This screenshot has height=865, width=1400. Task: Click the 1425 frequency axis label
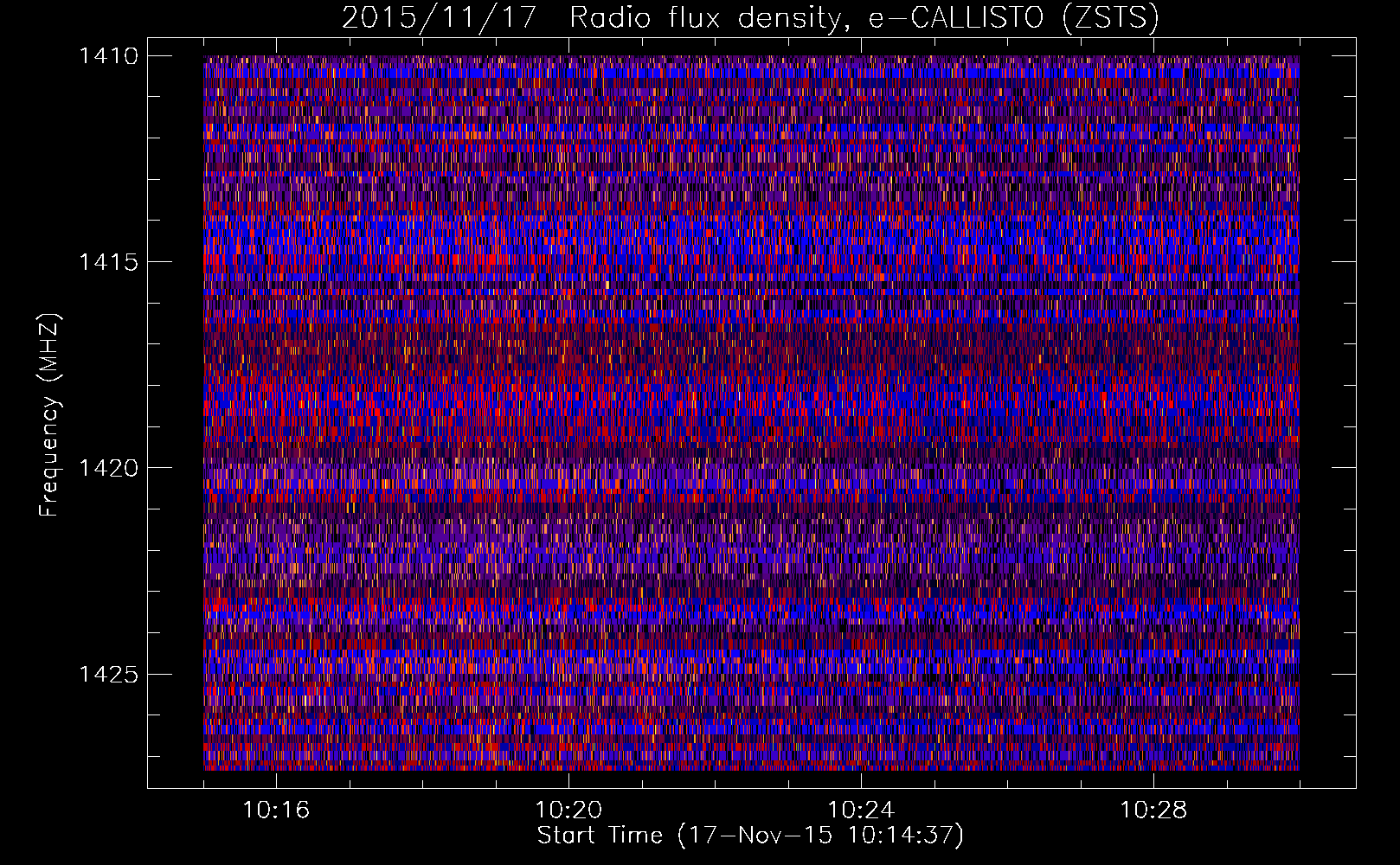(108, 674)
